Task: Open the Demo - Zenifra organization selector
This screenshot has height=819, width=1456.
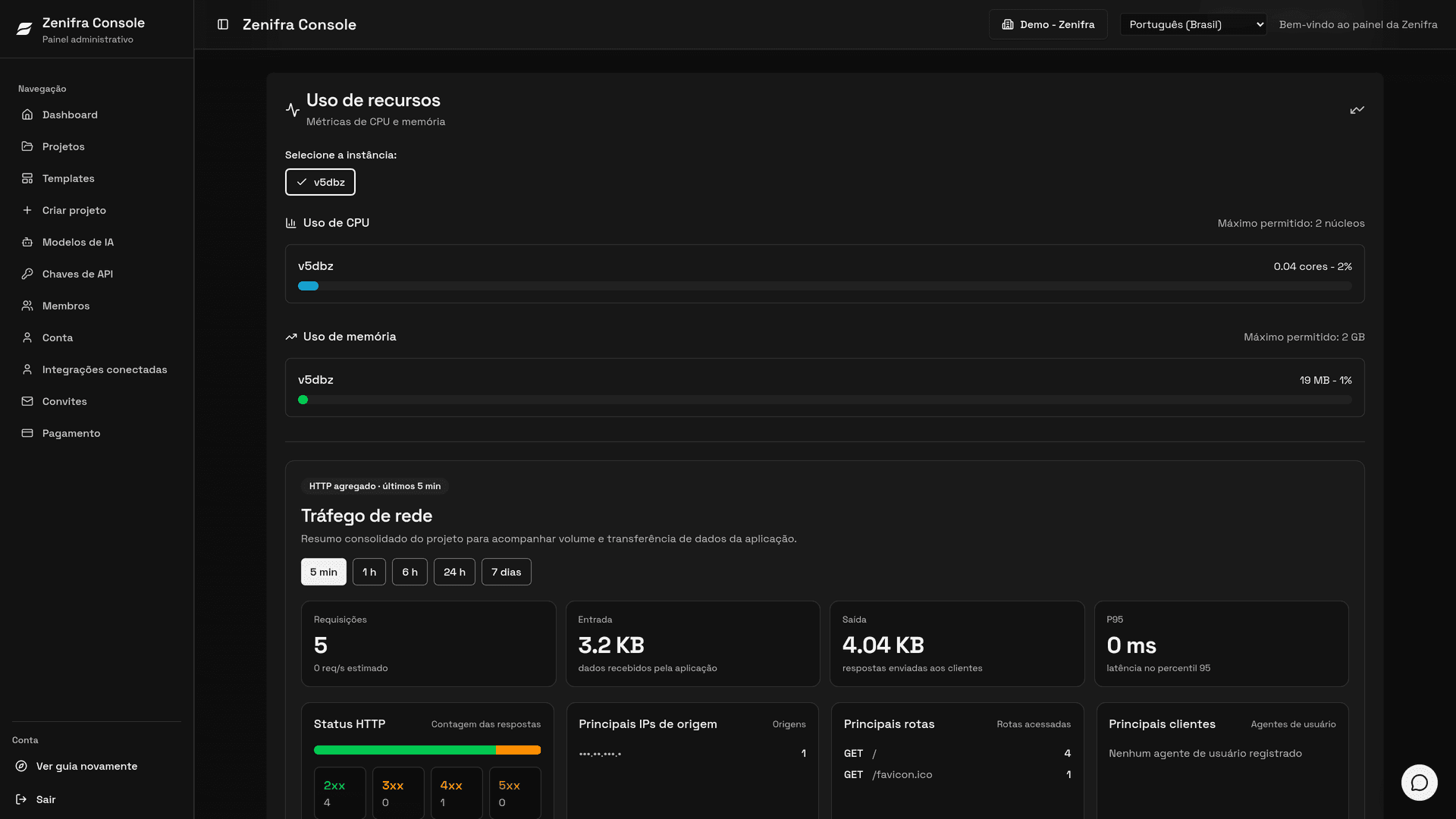Action: pyautogui.click(x=1048, y=24)
